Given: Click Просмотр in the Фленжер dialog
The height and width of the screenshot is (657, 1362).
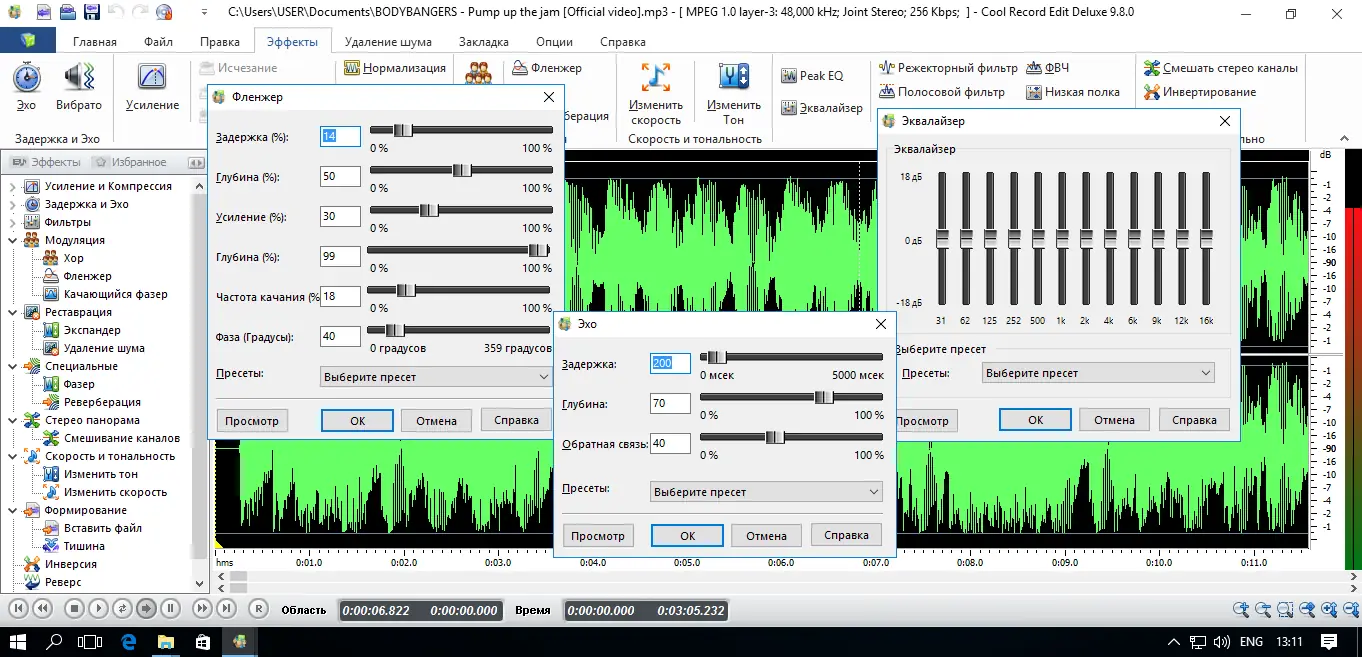Looking at the screenshot, I should [x=252, y=421].
